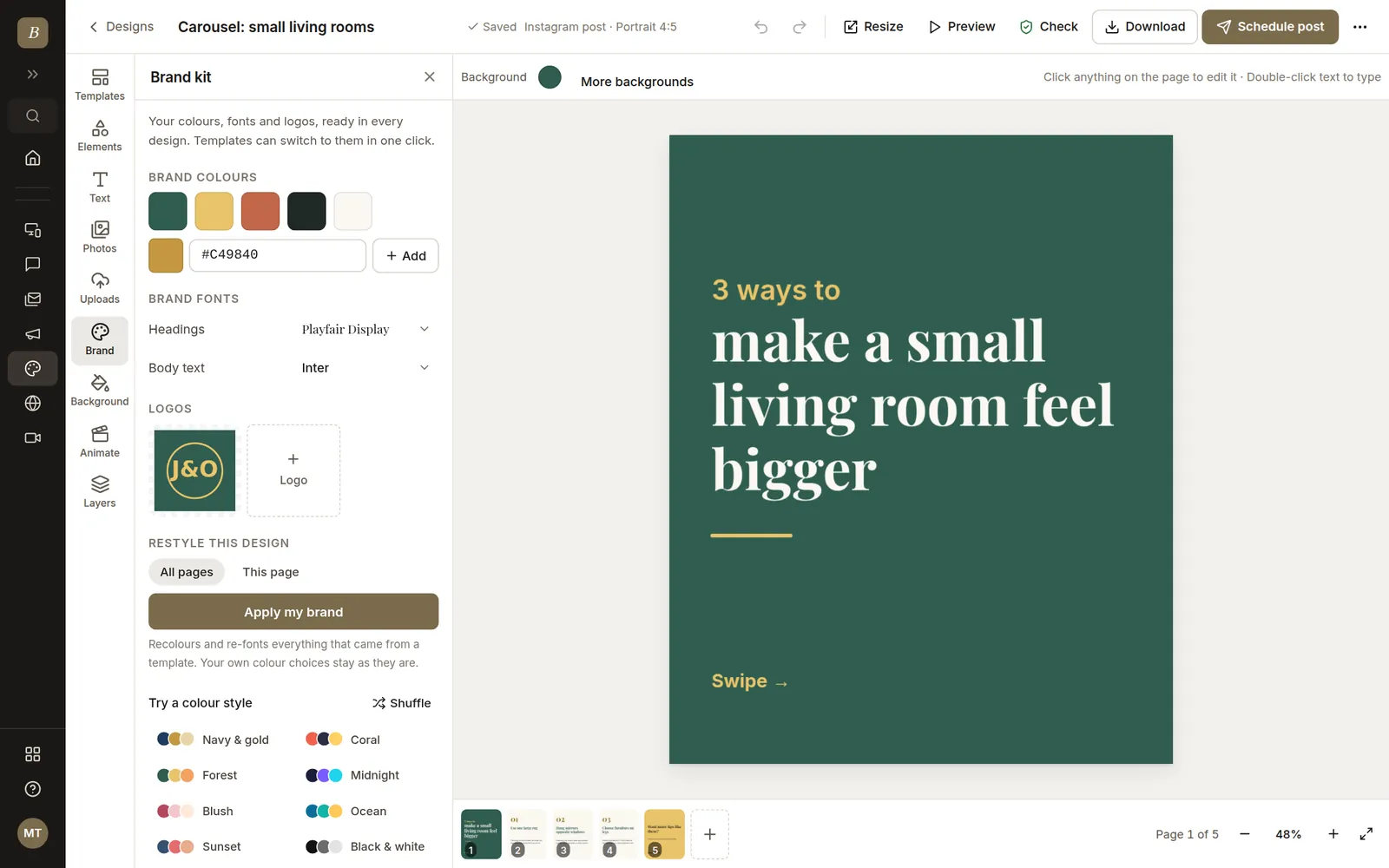This screenshot has height=868, width=1389.
Task: Open the Animate panel
Action: click(100, 442)
